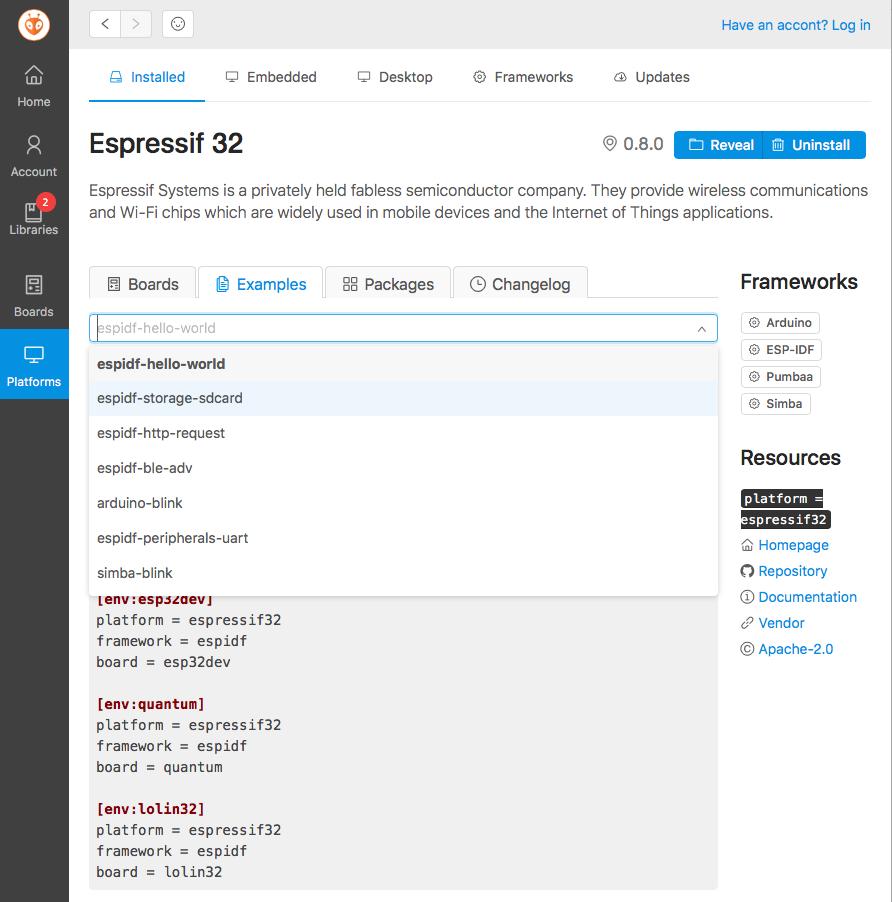Click the Espressif 32 heading

(166, 143)
